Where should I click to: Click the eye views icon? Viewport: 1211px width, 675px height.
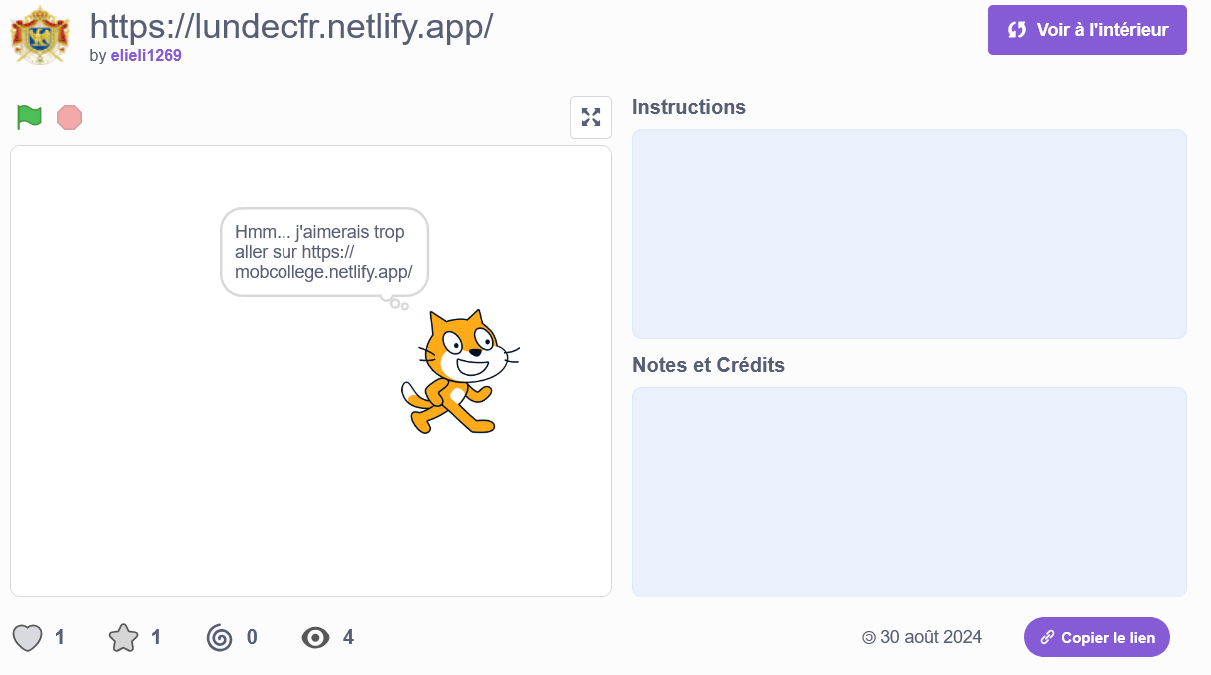coord(315,637)
